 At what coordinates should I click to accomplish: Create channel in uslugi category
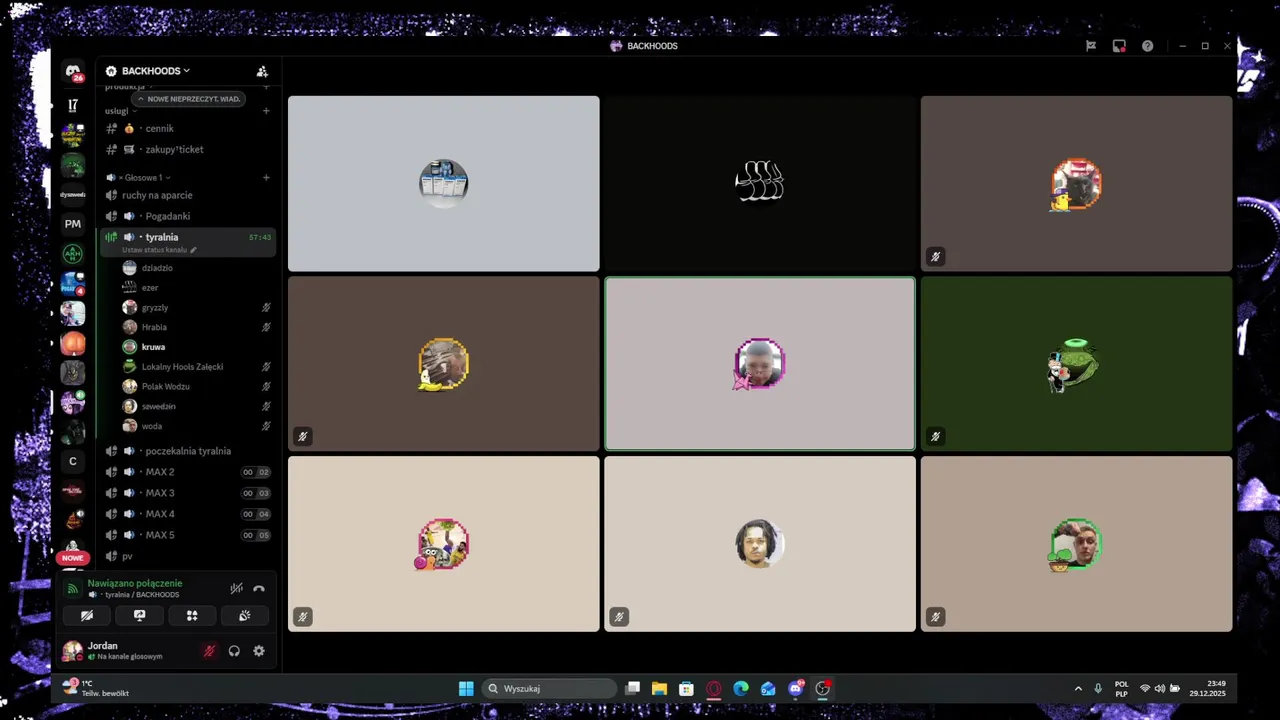tap(266, 111)
